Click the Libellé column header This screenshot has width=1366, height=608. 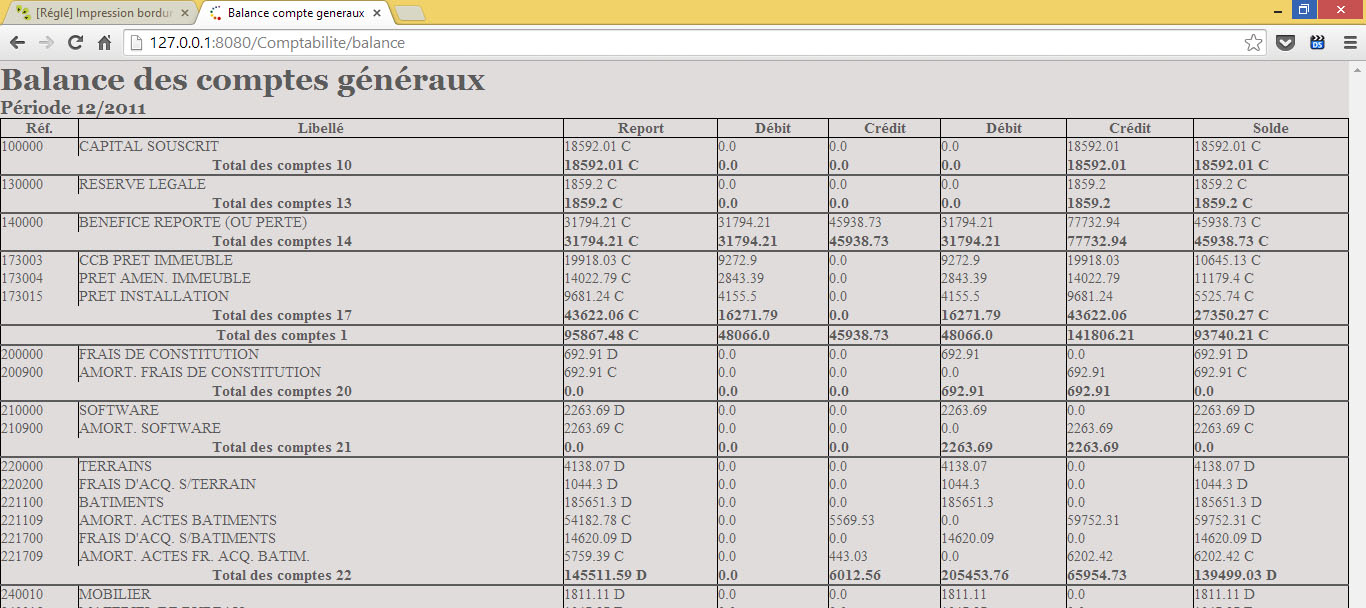320,128
